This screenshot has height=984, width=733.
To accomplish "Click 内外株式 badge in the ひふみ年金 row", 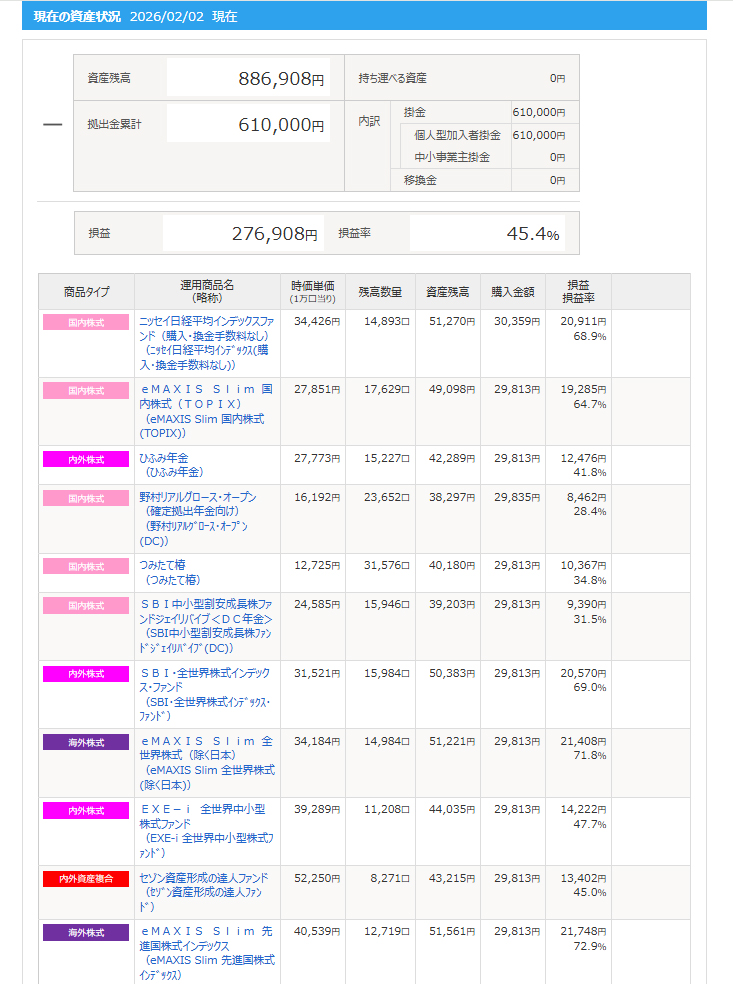I will point(86,459).
